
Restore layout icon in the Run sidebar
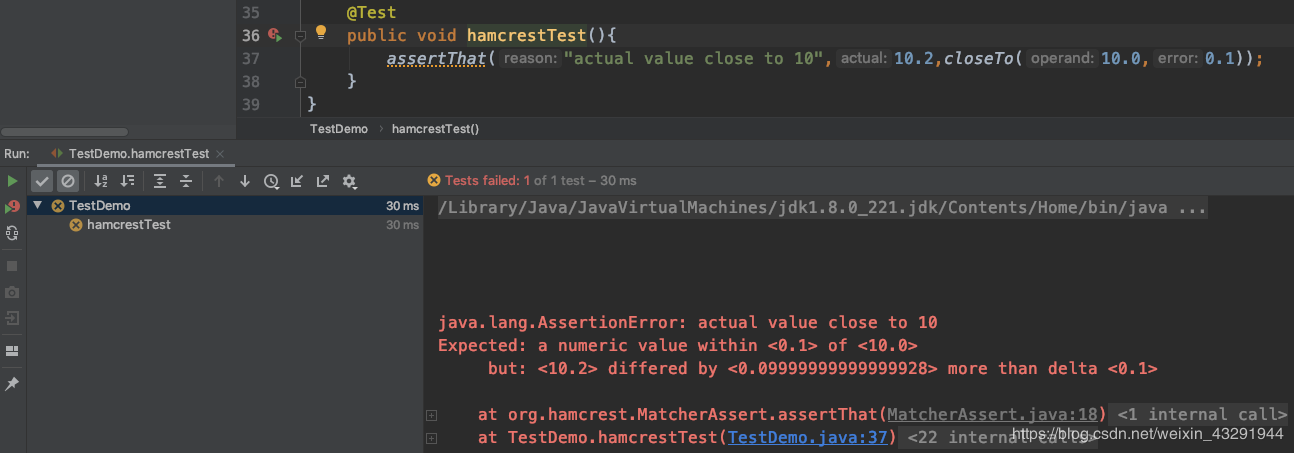pos(12,351)
